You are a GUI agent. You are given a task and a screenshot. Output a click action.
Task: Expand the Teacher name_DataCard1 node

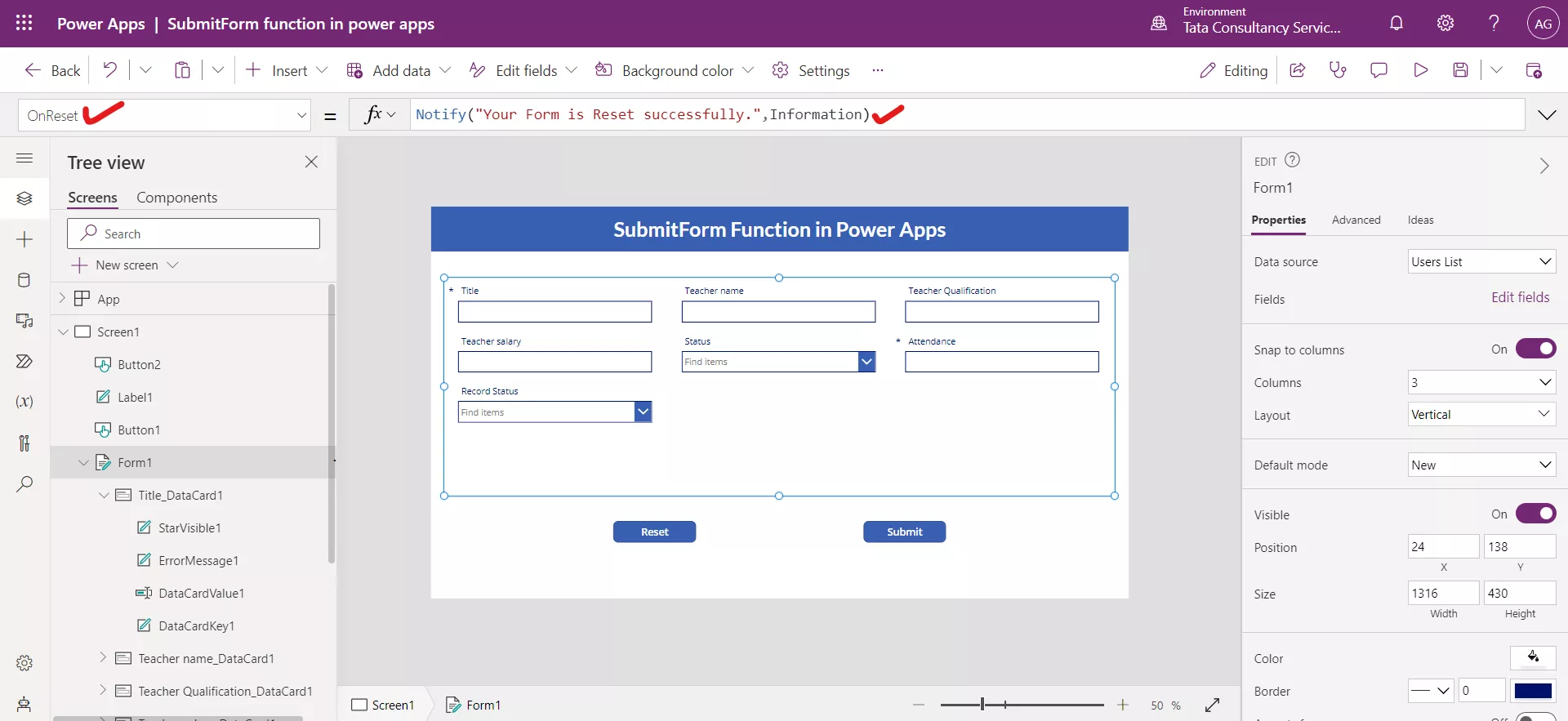click(103, 657)
